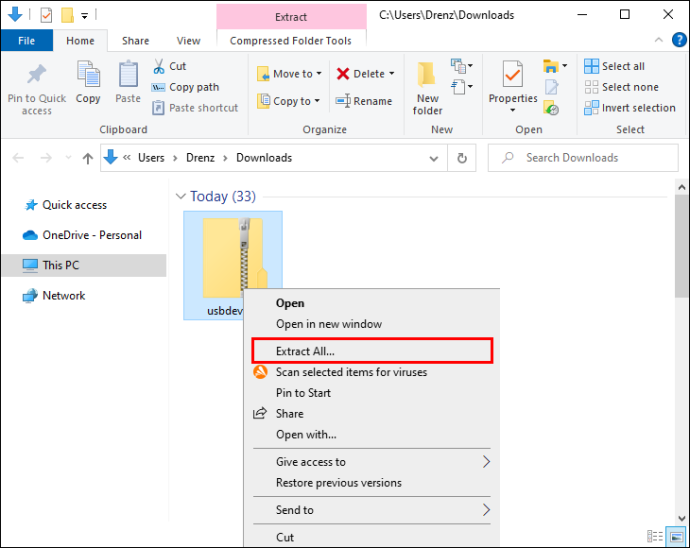The height and width of the screenshot is (548, 690).
Task: Expand the Open button dropdown arrow
Action: (x=565, y=66)
